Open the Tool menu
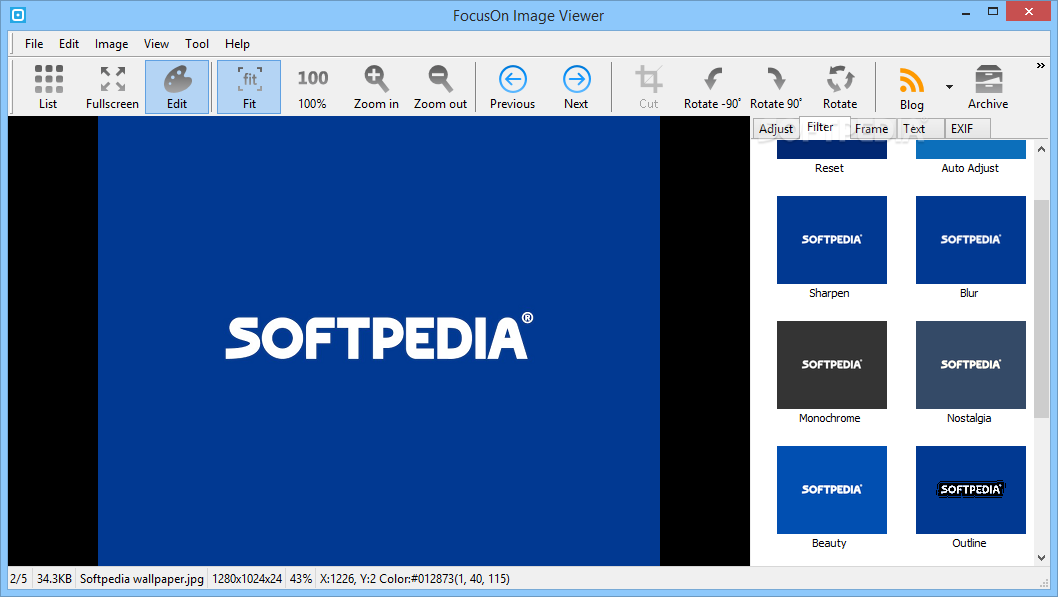1058x597 pixels. coord(197,44)
